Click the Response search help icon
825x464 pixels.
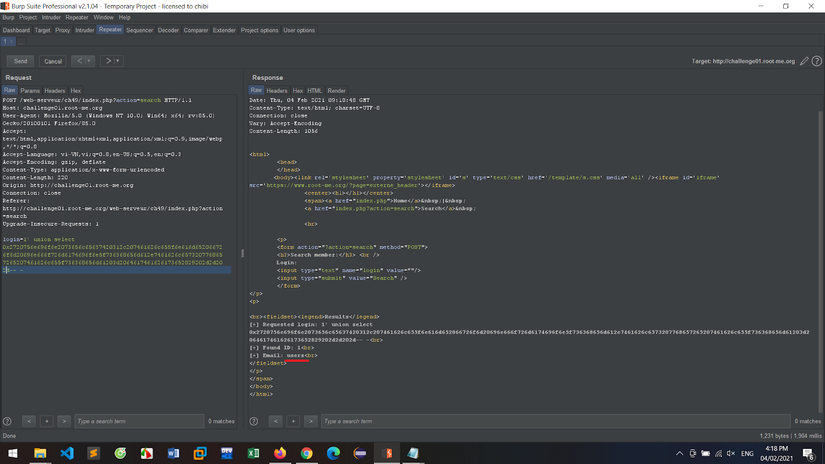coord(255,421)
